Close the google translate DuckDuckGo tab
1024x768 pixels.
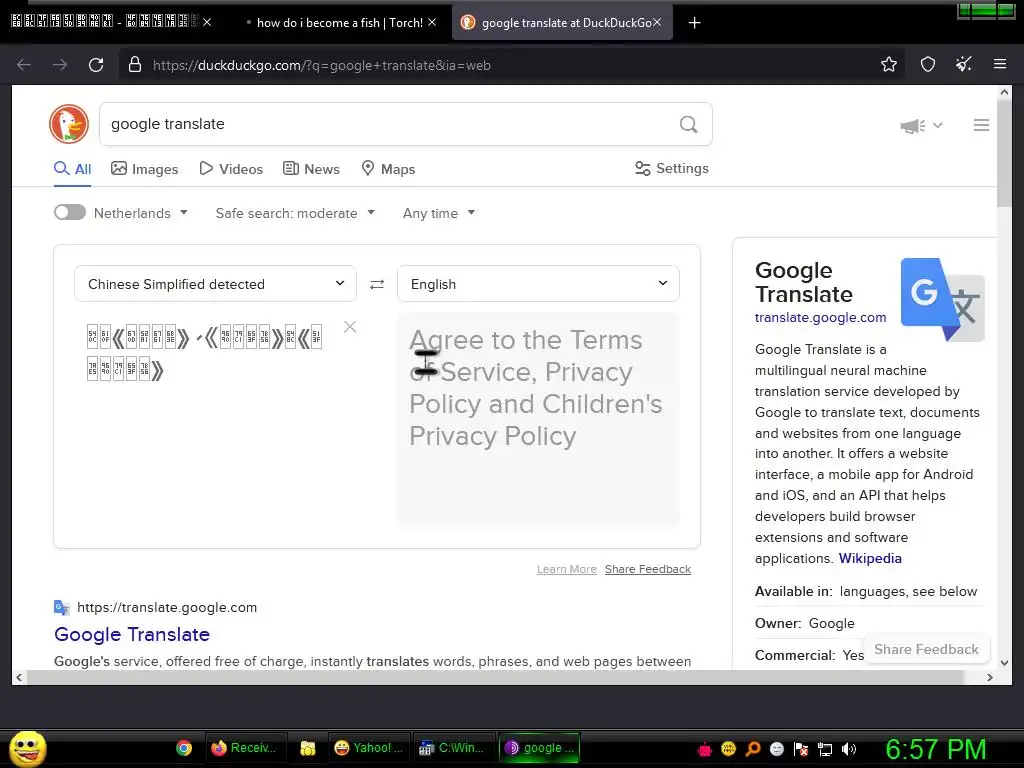(x=657, y=22)
